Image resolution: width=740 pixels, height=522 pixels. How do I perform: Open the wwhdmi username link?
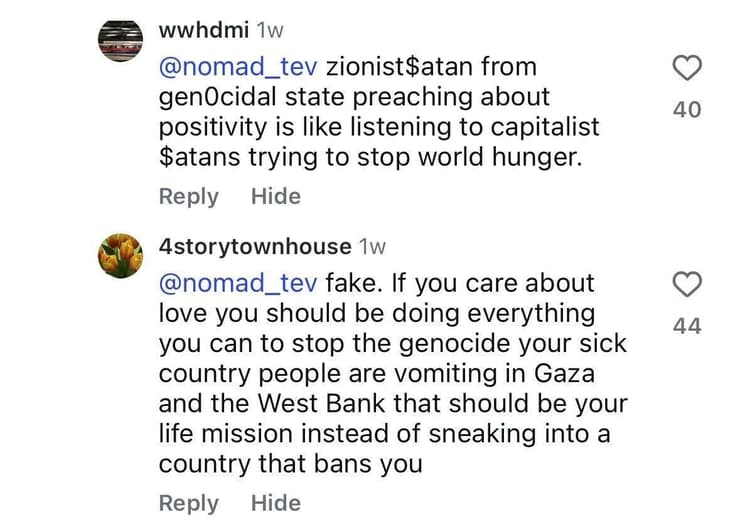point(203,31)
